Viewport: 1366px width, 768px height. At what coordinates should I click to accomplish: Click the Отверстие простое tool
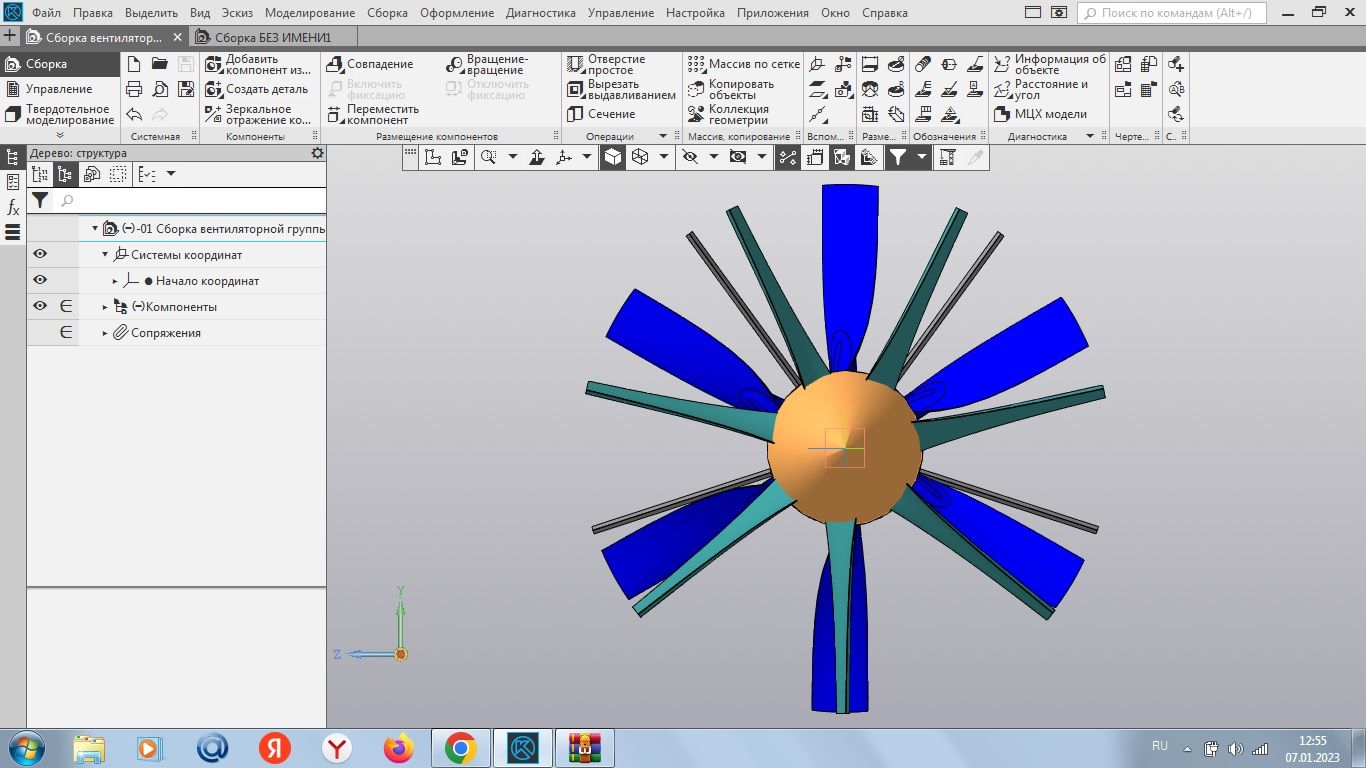pyautogui.click(x=604, y=64)
